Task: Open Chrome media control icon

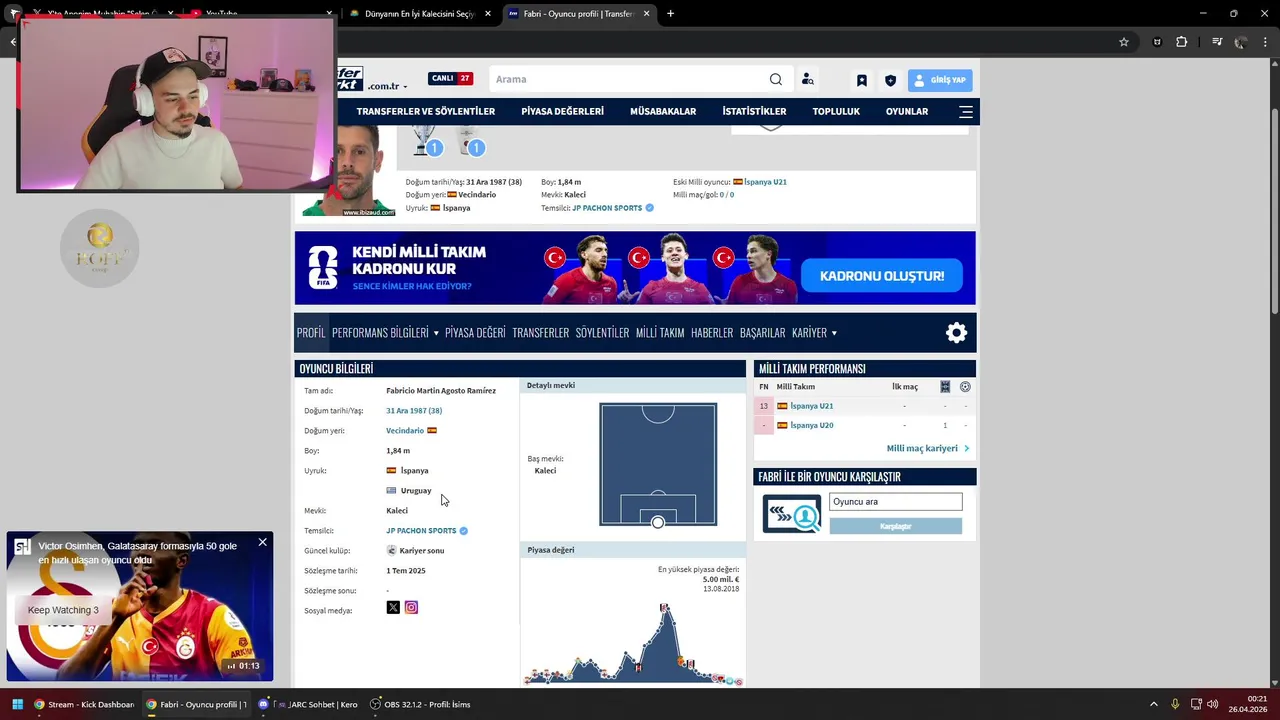Action: point(1217,42)
